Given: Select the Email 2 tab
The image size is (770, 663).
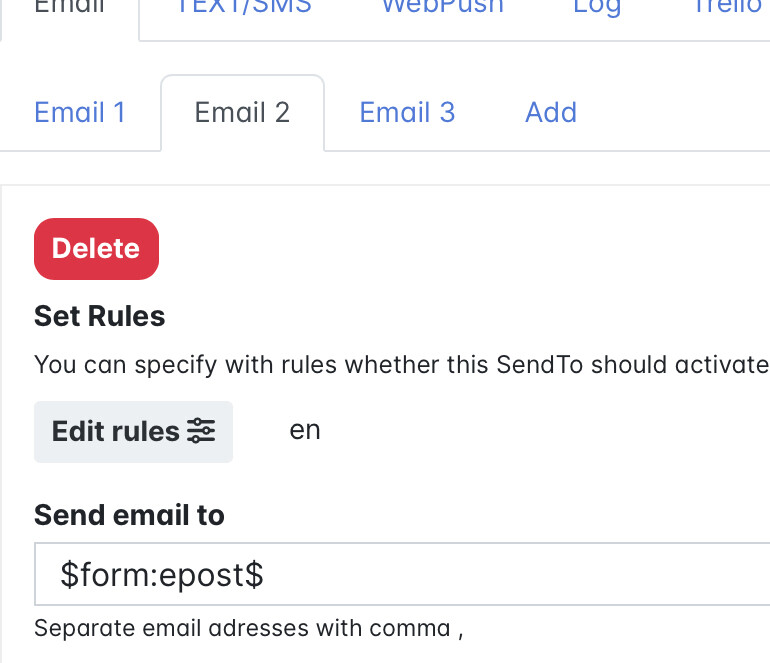Looking at the screenshot, I should coord(242,112).
